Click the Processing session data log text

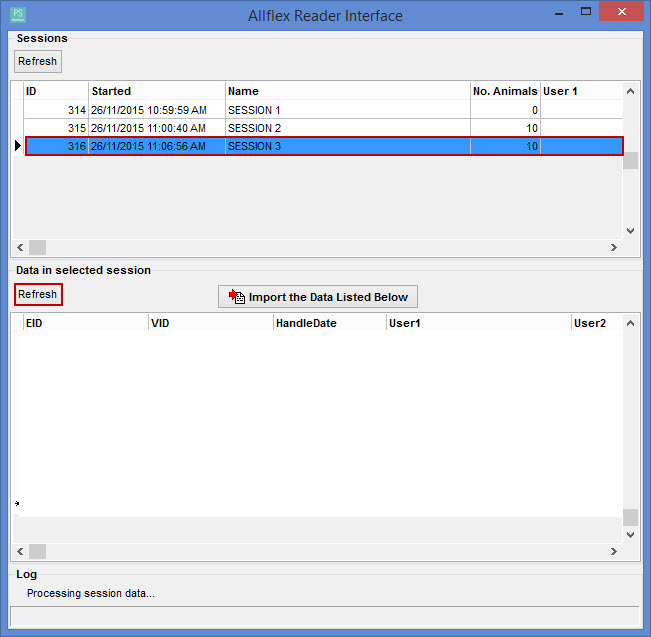pos(91,593)
